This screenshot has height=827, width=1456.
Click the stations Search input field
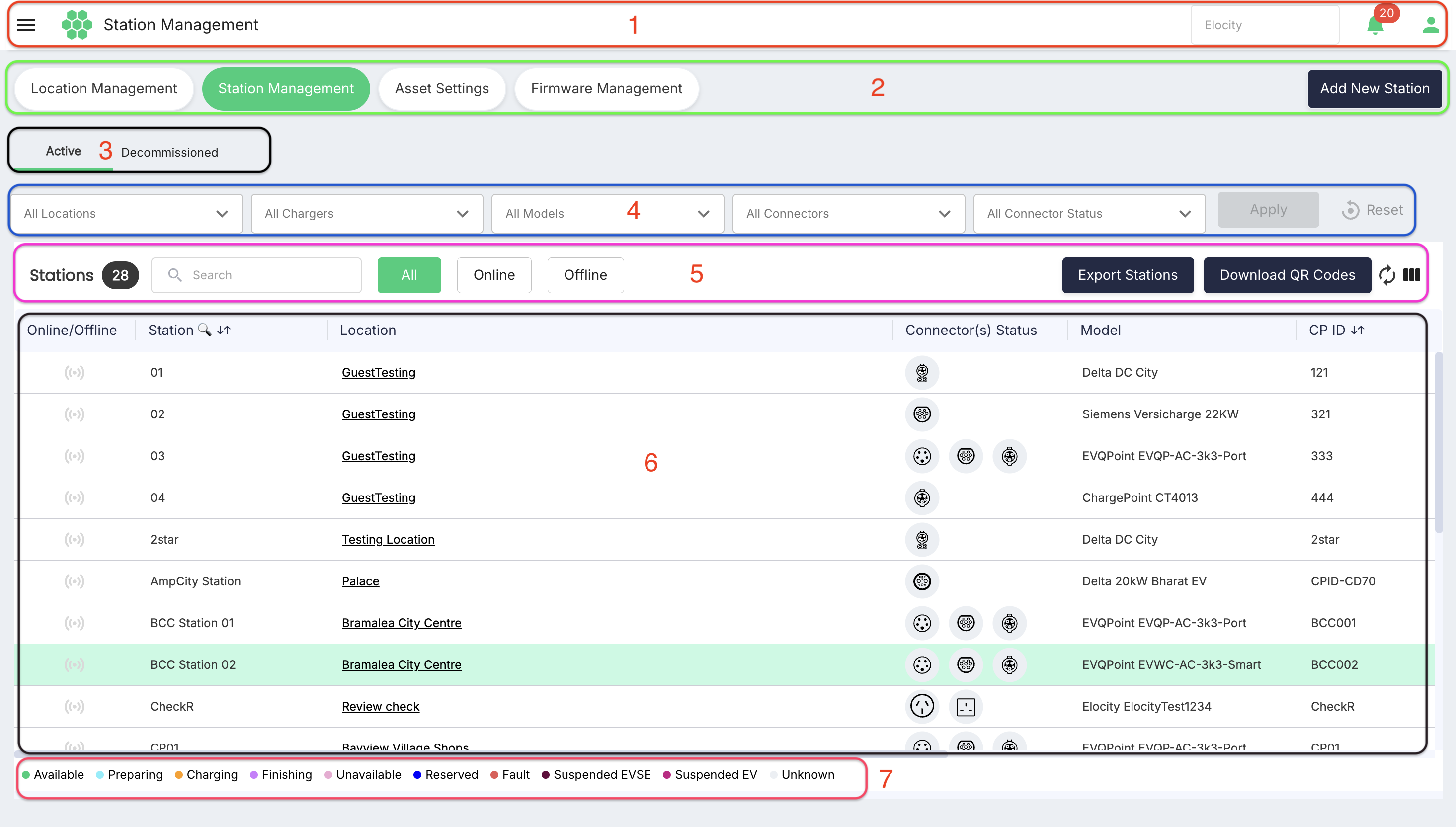click(x=256, y=275)
